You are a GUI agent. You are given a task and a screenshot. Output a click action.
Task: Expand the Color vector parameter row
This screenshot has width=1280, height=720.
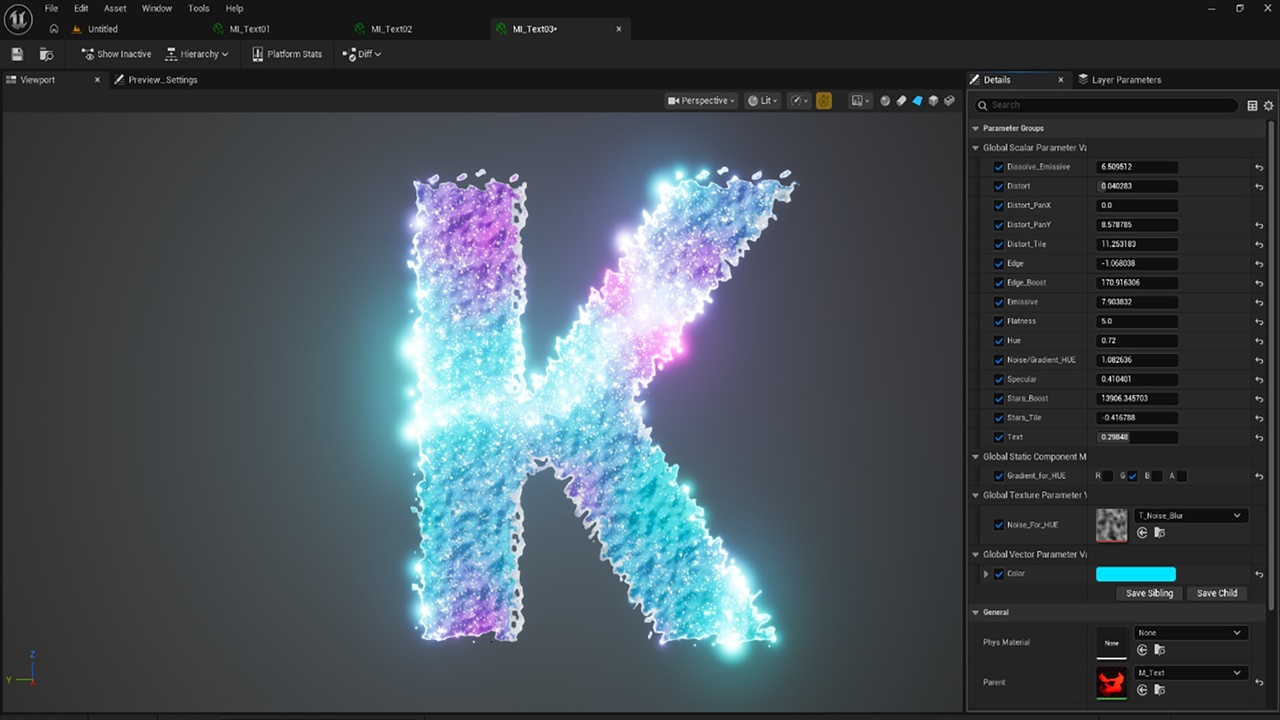coord(986,574)
